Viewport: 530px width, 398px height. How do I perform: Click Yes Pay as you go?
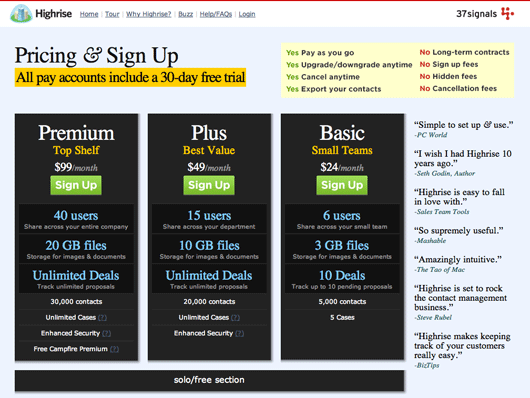pyautogui.click(x=320, y=53)
